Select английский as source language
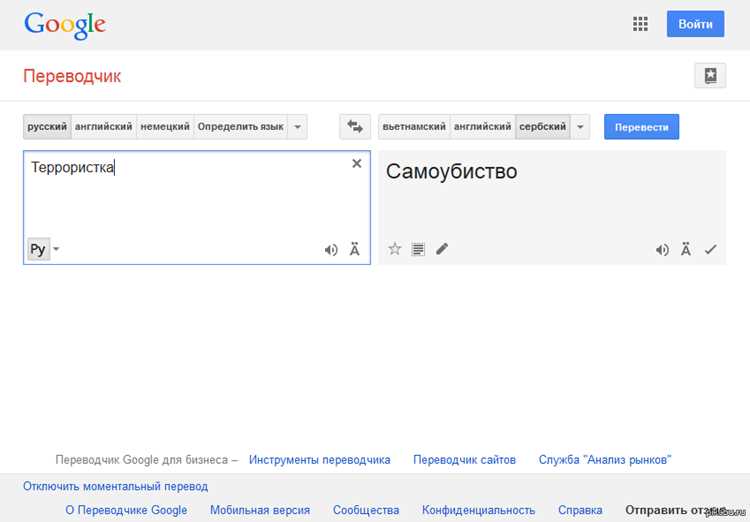 tap(104, 127)
